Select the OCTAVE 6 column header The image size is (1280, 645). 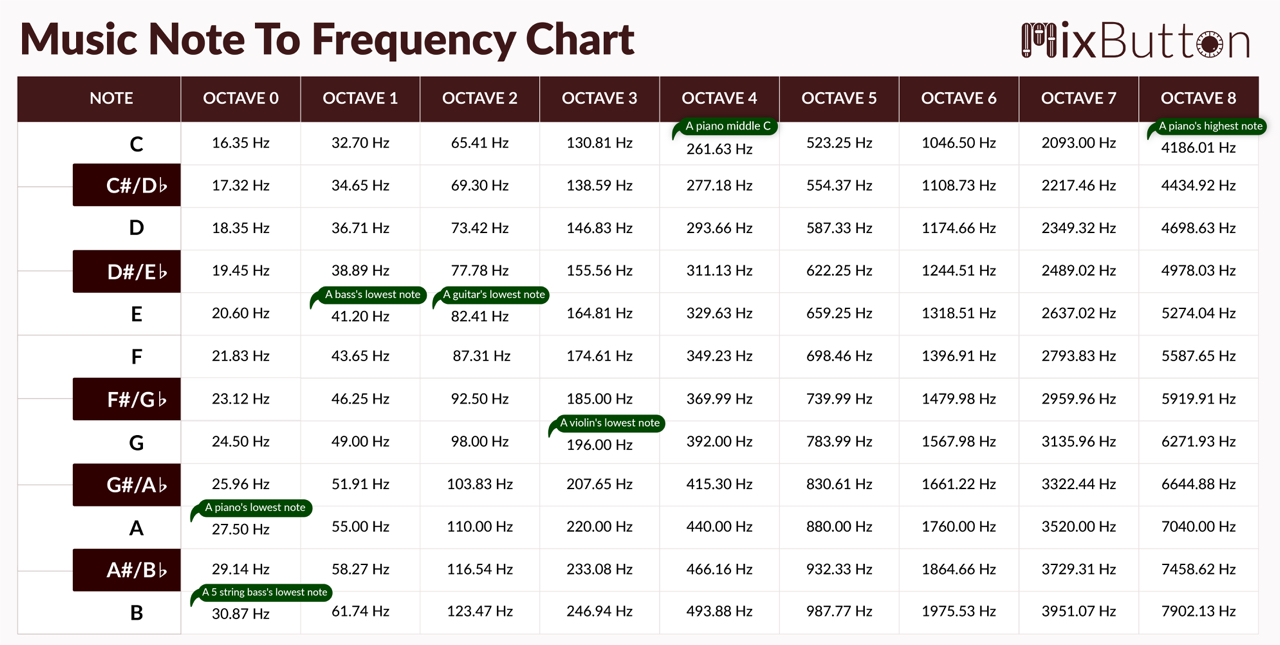[x=959, y=98]
